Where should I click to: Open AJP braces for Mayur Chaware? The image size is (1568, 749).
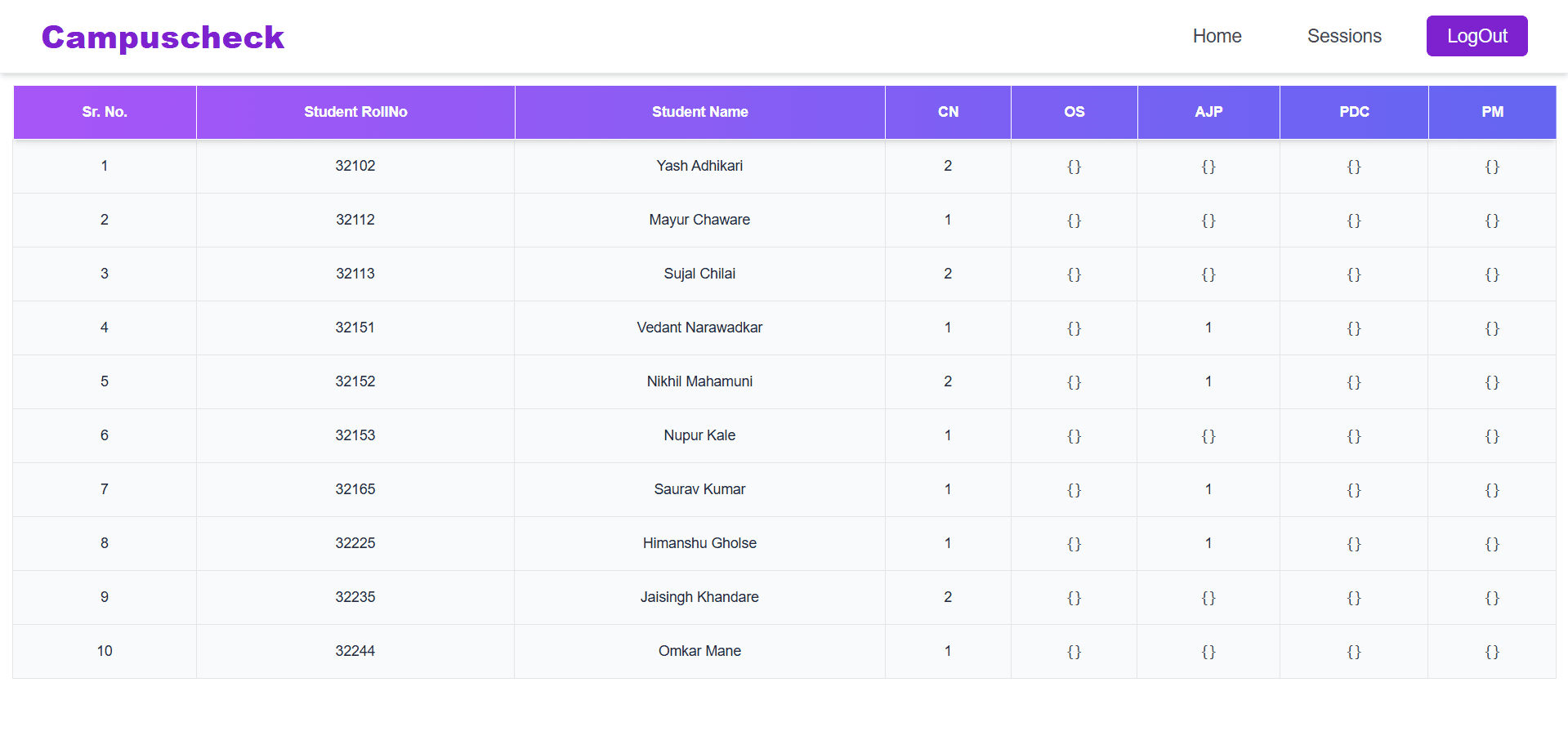pos(1208,220)
